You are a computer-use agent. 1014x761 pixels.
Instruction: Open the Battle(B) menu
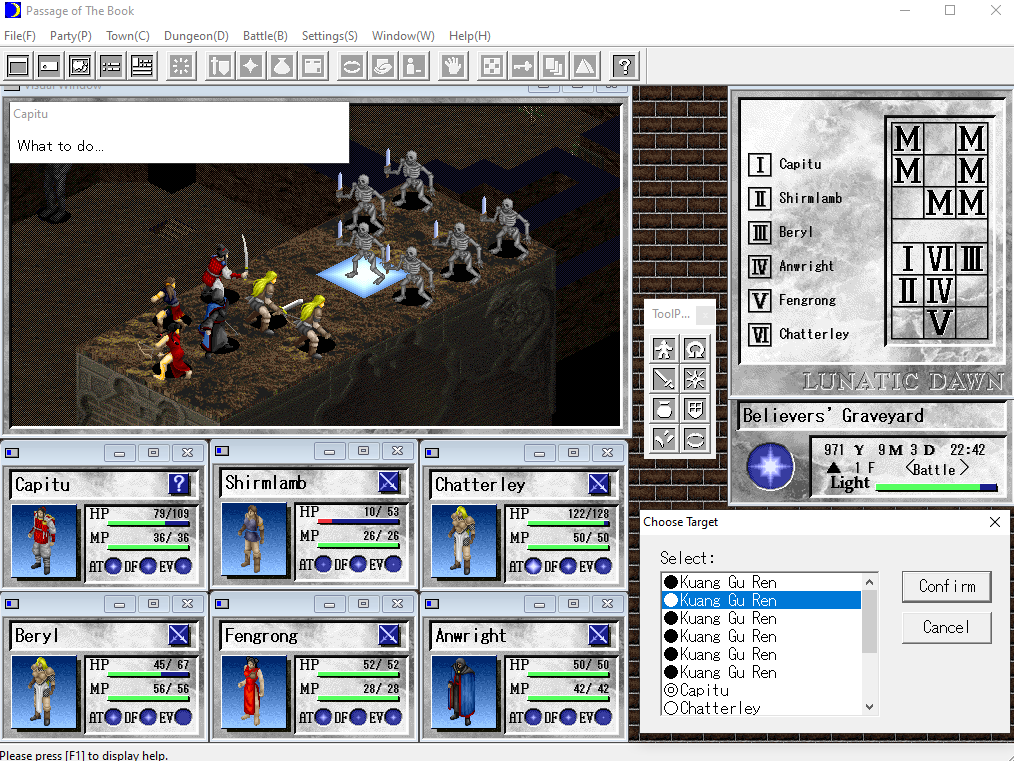pos(265,36)
